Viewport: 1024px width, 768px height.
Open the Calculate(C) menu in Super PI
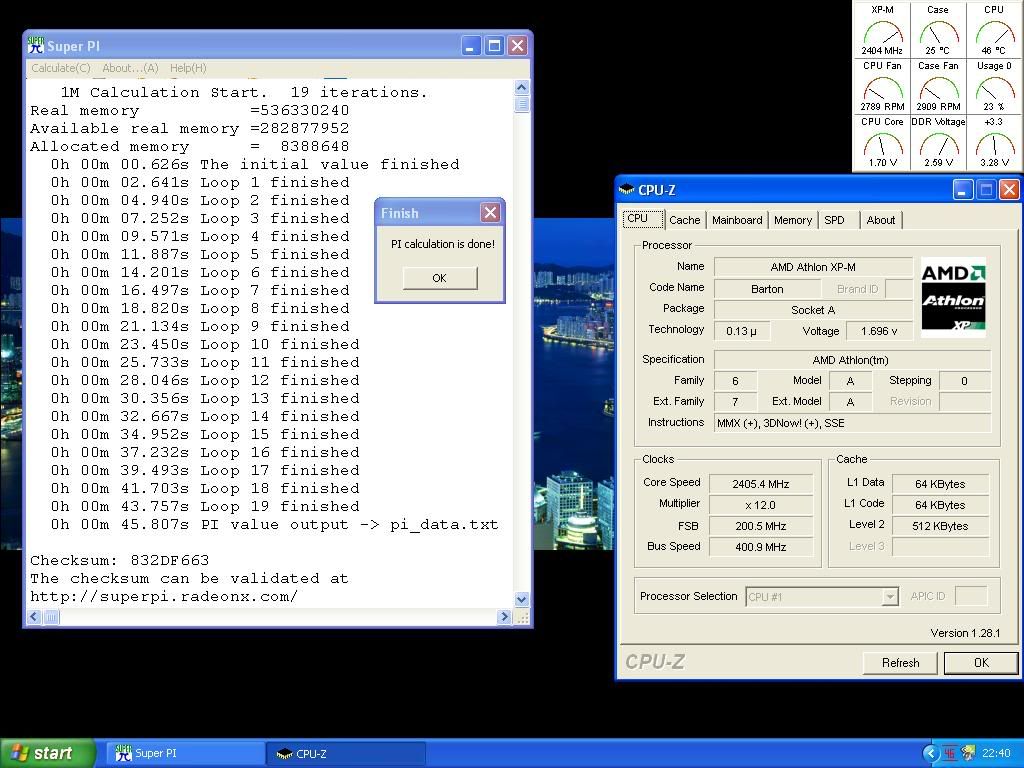click(x=61, y=68)
